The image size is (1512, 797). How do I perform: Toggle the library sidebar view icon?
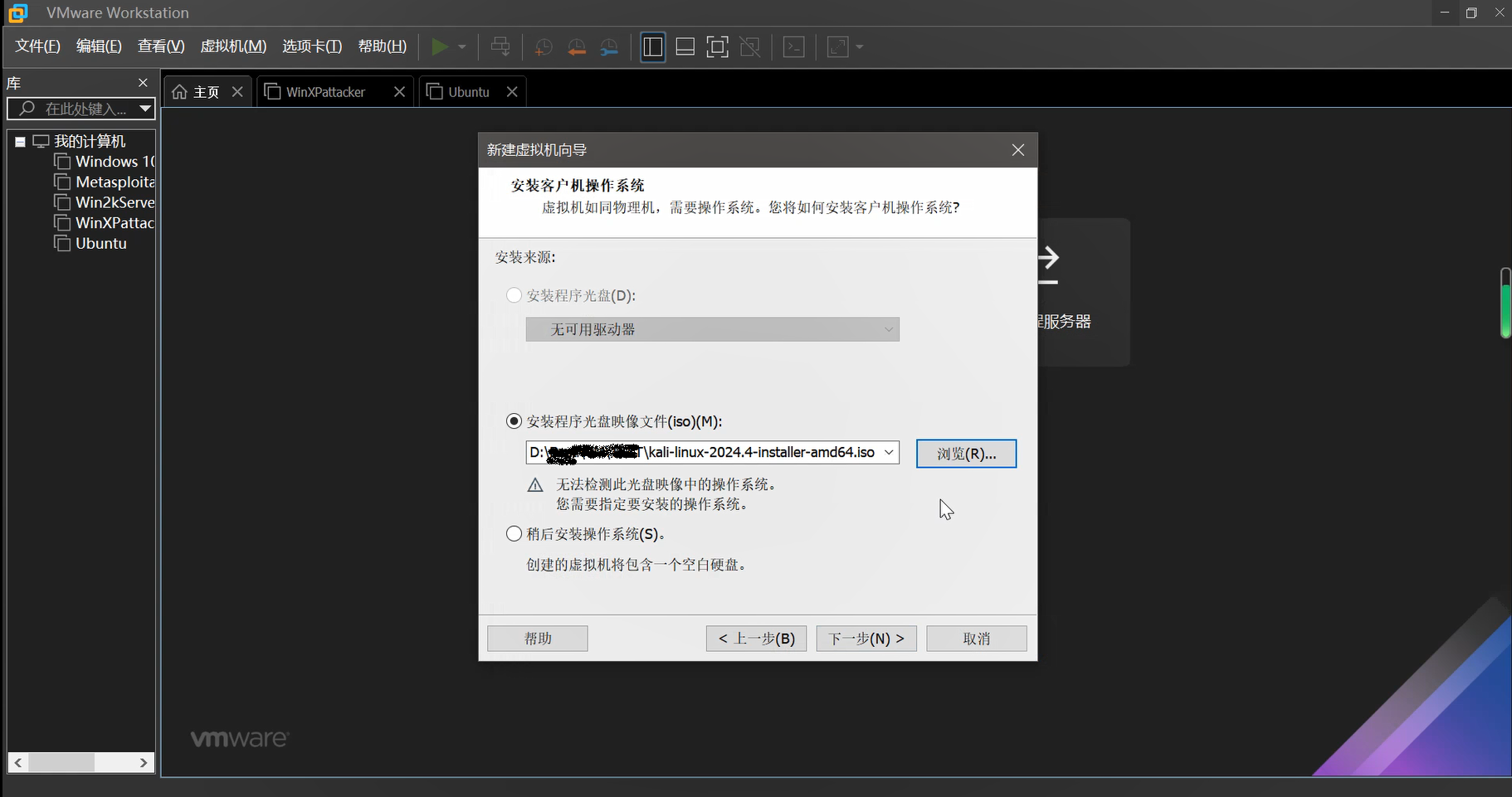pos(653,47)
